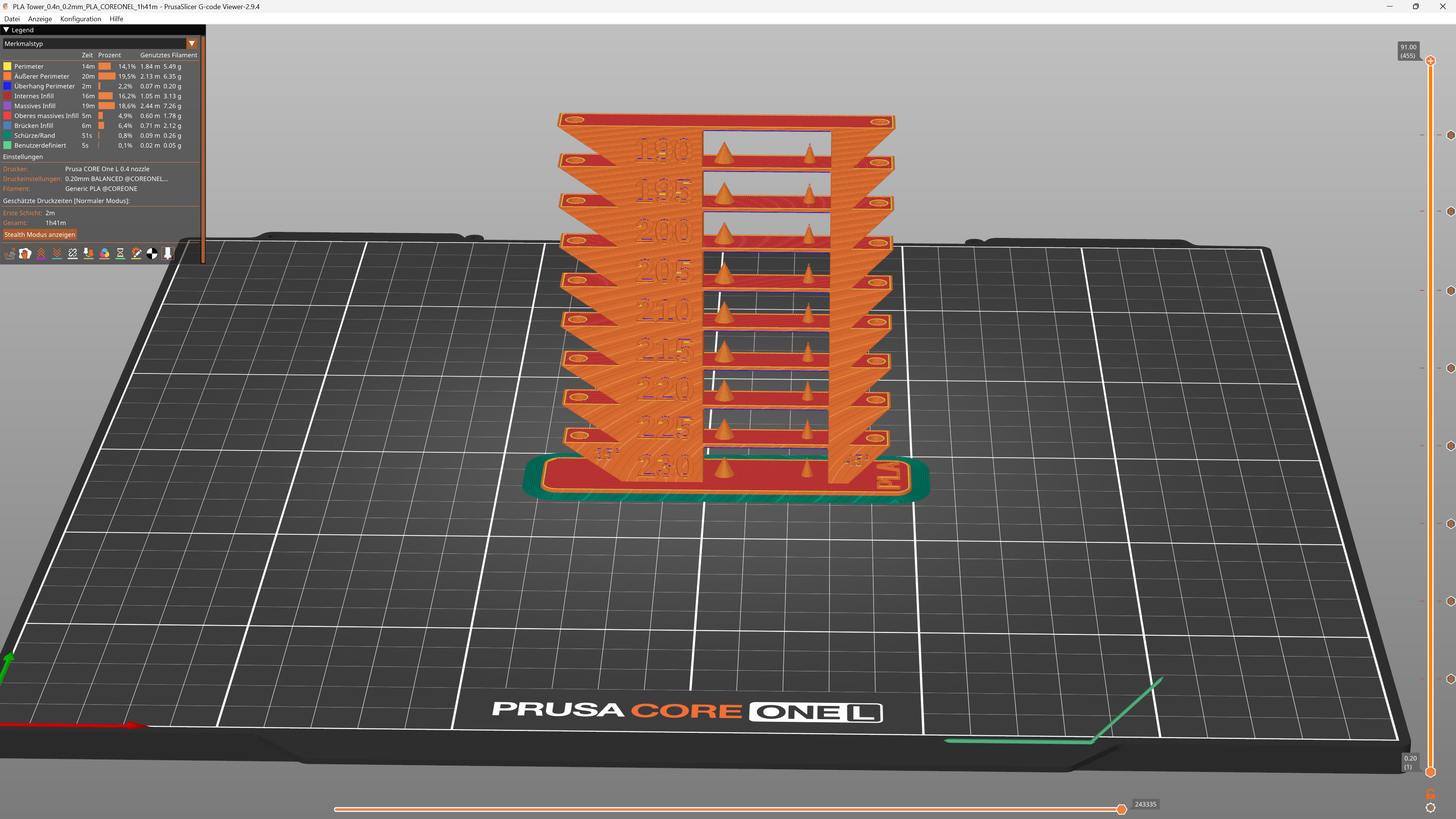Click the Prusa CORE One L 0.4 nozzle text

click(107, 169)
